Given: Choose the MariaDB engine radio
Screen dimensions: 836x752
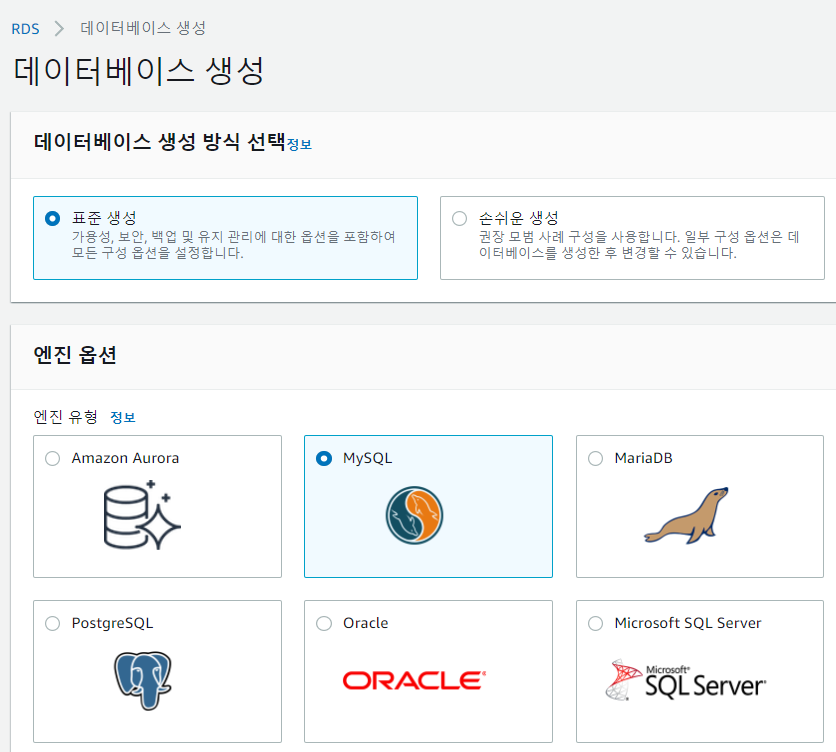Looking at the screenshot, I should (595, 459).
